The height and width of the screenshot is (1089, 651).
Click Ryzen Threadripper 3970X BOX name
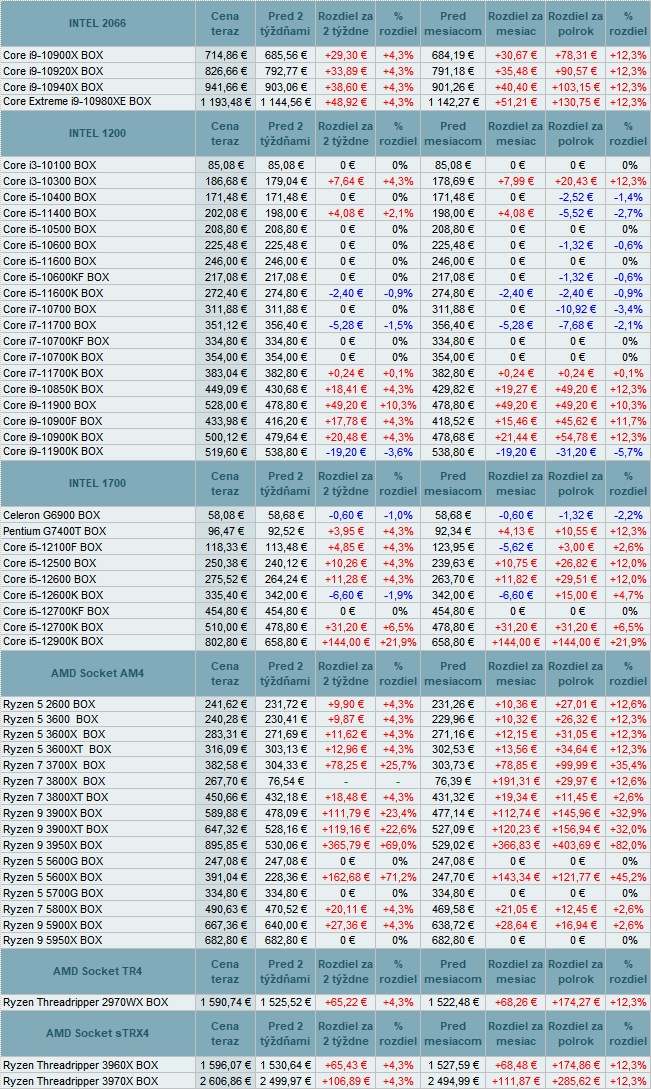tap(81, 1081)
